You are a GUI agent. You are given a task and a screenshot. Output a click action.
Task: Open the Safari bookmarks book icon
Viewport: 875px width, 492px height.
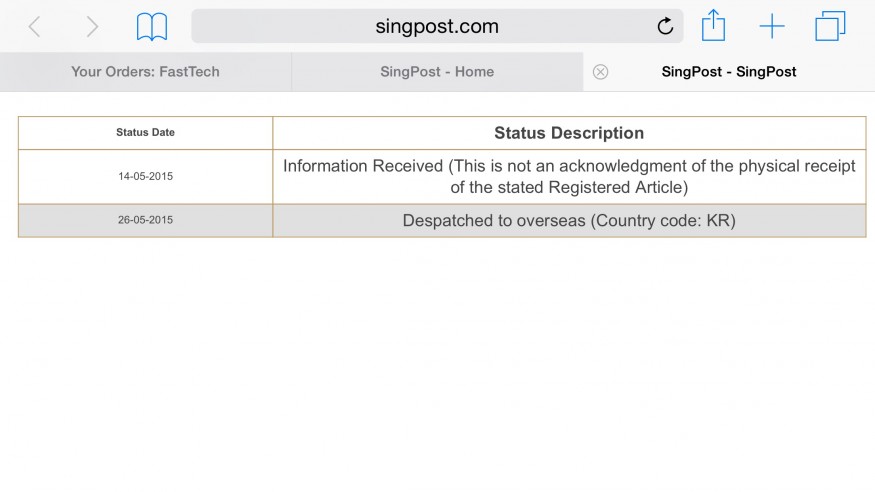pyautogui.click(x=152, y=27)
